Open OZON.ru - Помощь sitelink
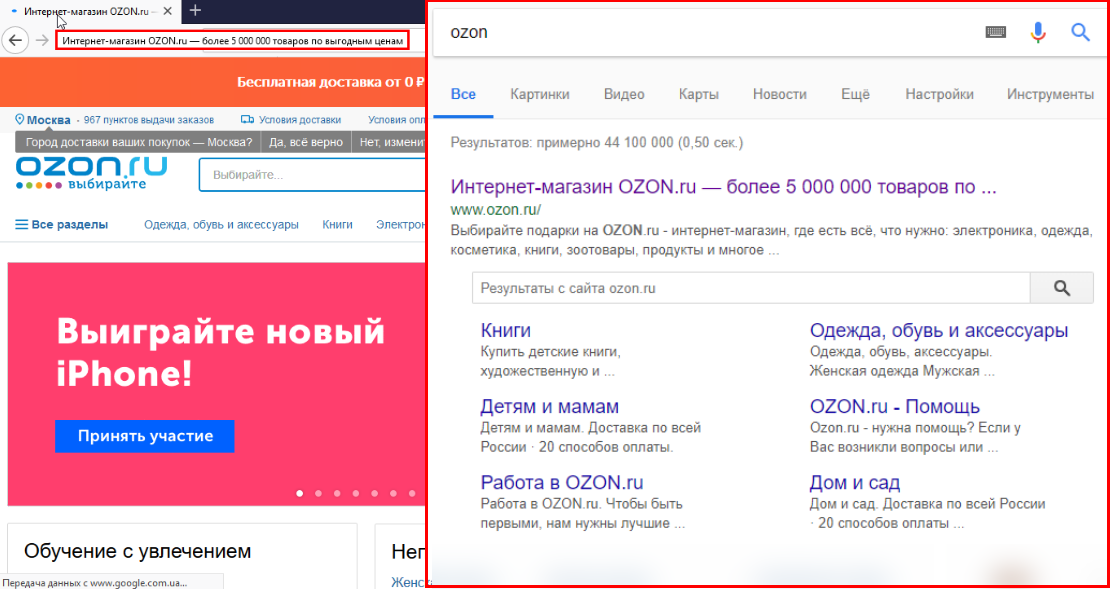1110x589 pixels. pos(895,407)
